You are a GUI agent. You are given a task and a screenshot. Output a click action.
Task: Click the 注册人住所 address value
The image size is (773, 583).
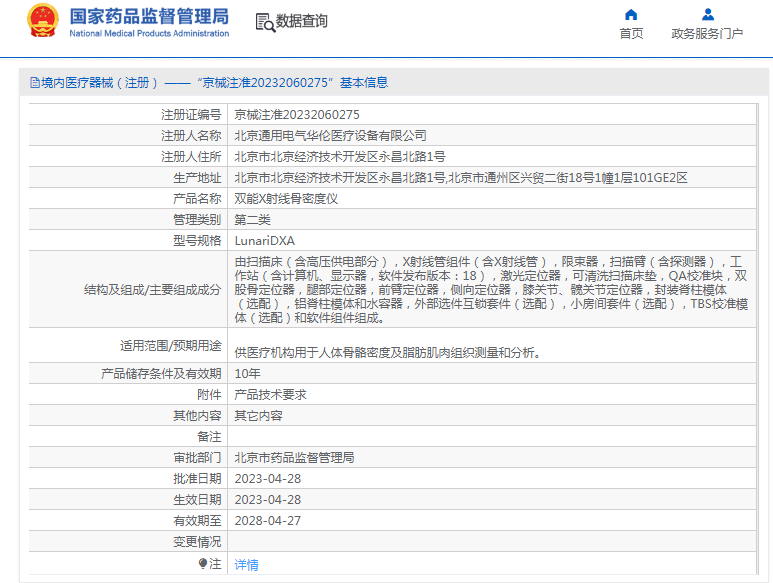click(x=340, y=157)
